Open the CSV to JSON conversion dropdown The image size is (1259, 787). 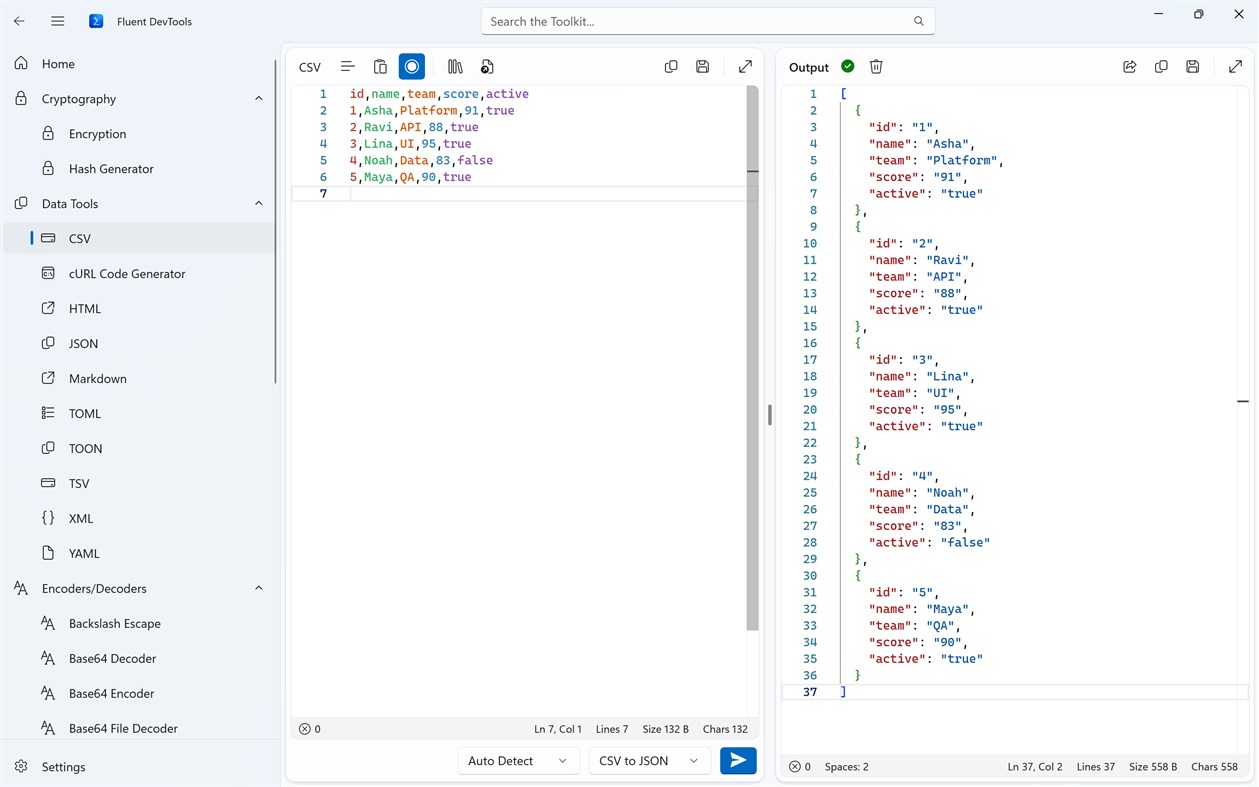(x=649, y=761)
